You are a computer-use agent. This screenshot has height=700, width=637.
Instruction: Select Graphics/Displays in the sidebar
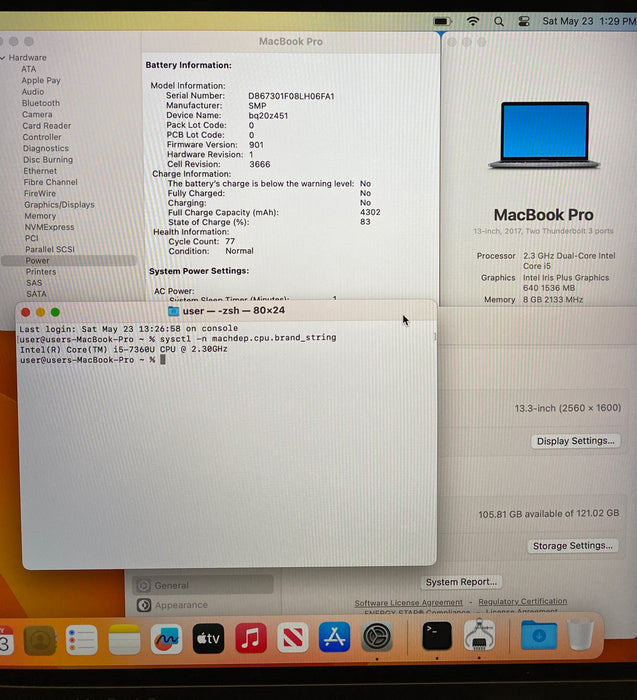click(x=59, y=204)
